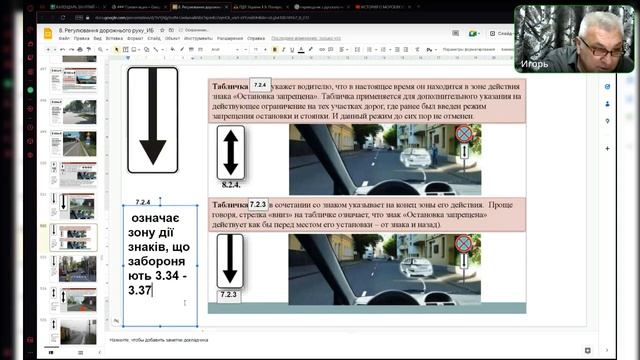640x360 pixels.
Task: Select the line tool
Action: [156, 49]
